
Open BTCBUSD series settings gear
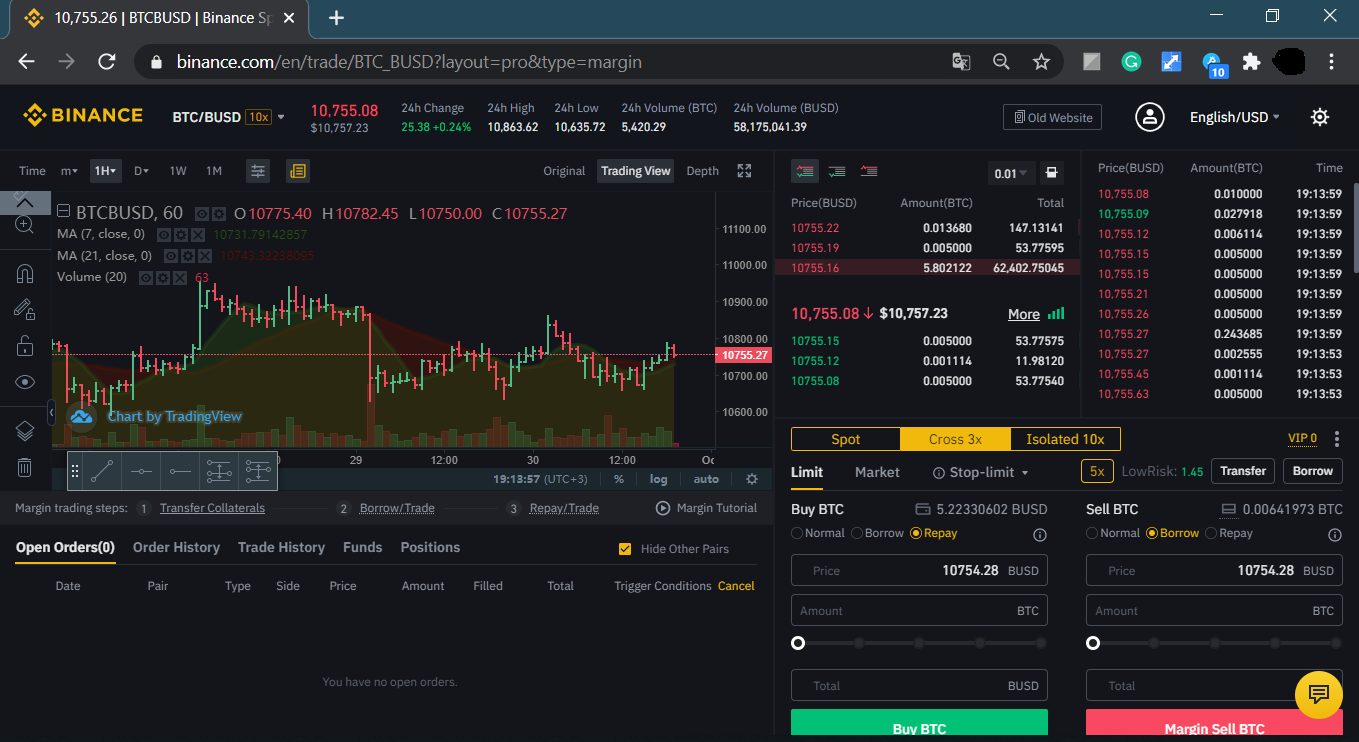(x=217, y=213)
